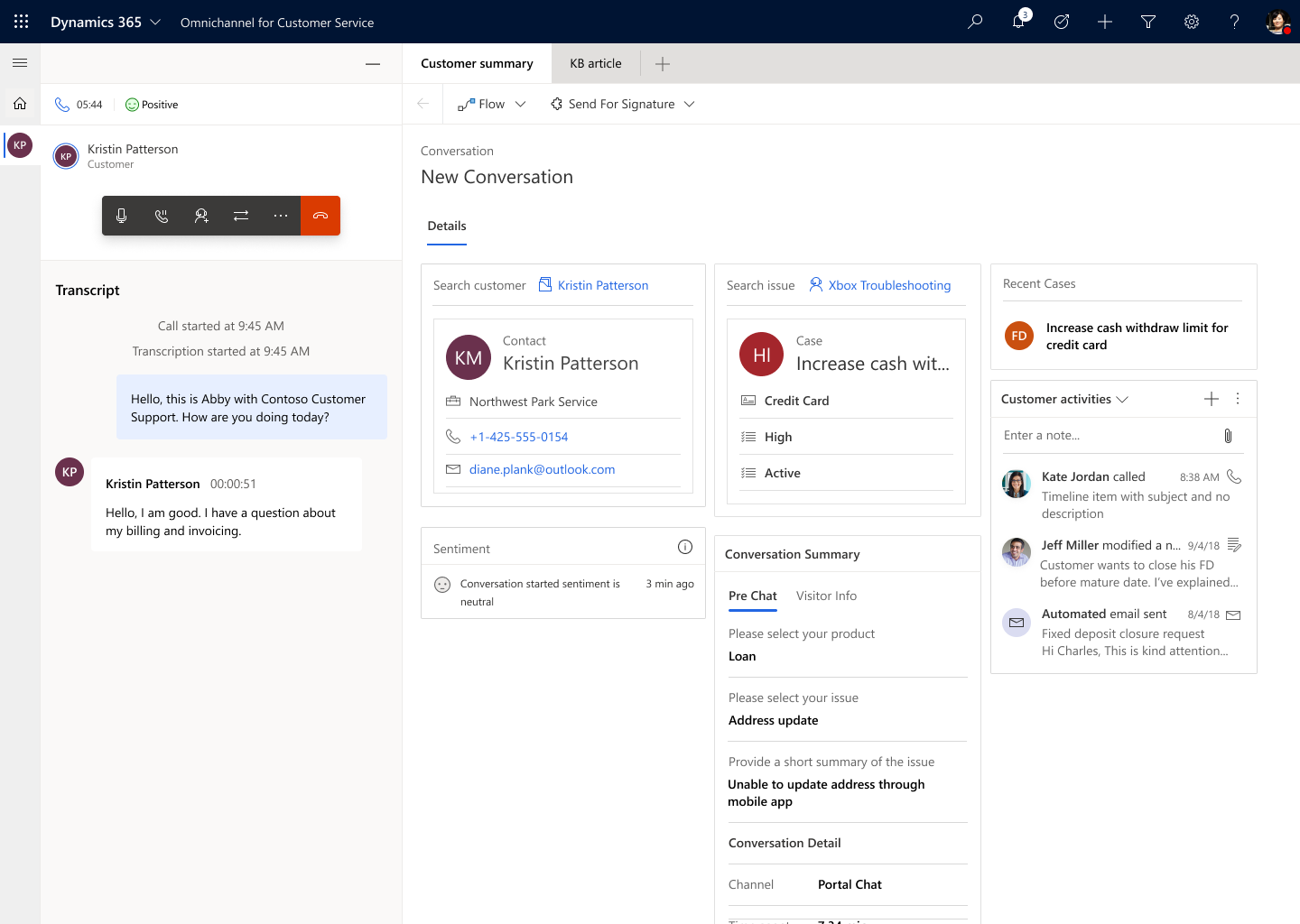The height and width of the screenshot is (924, 1300).
Task: Open more call options ellipsis
Action: 281,216
